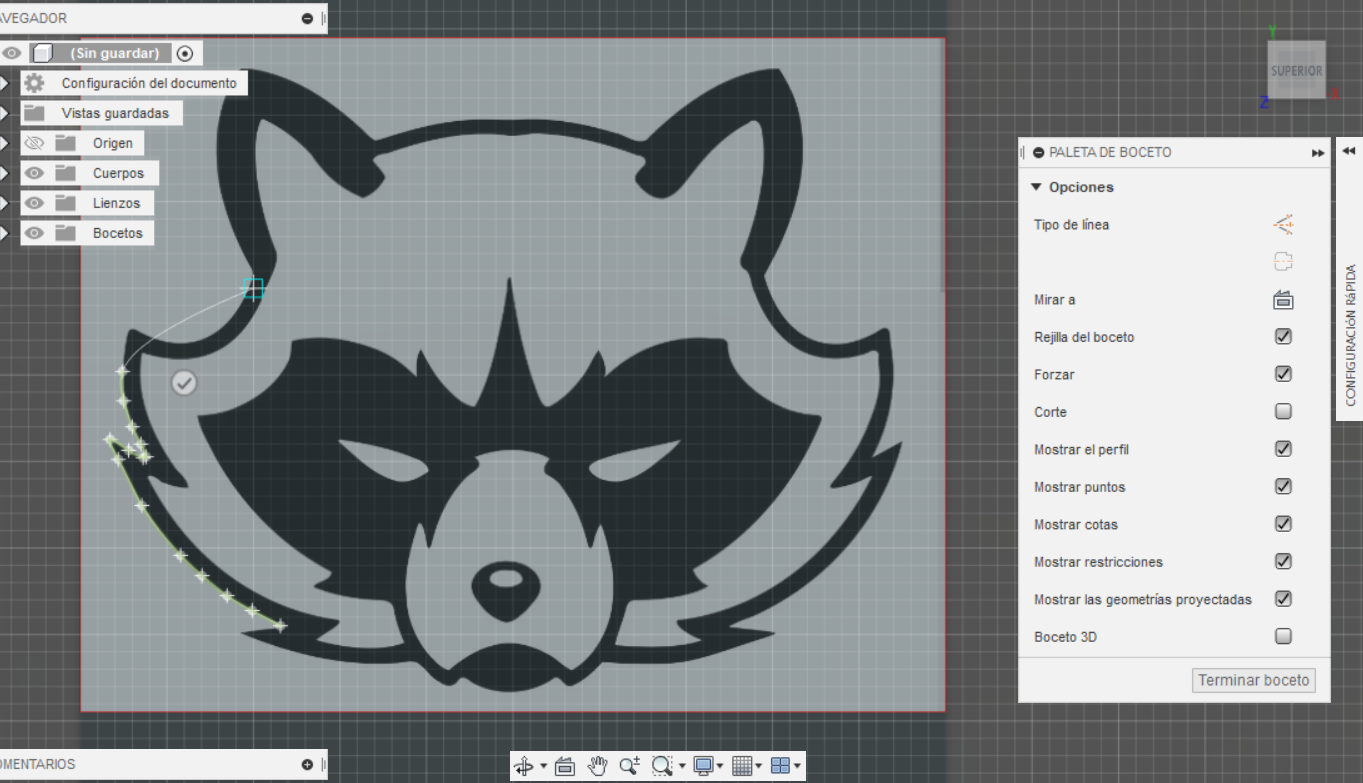
Task: Uncheck Mostrar cotas checkbox
Action: pyautogui.click(x=1284, y=524)
